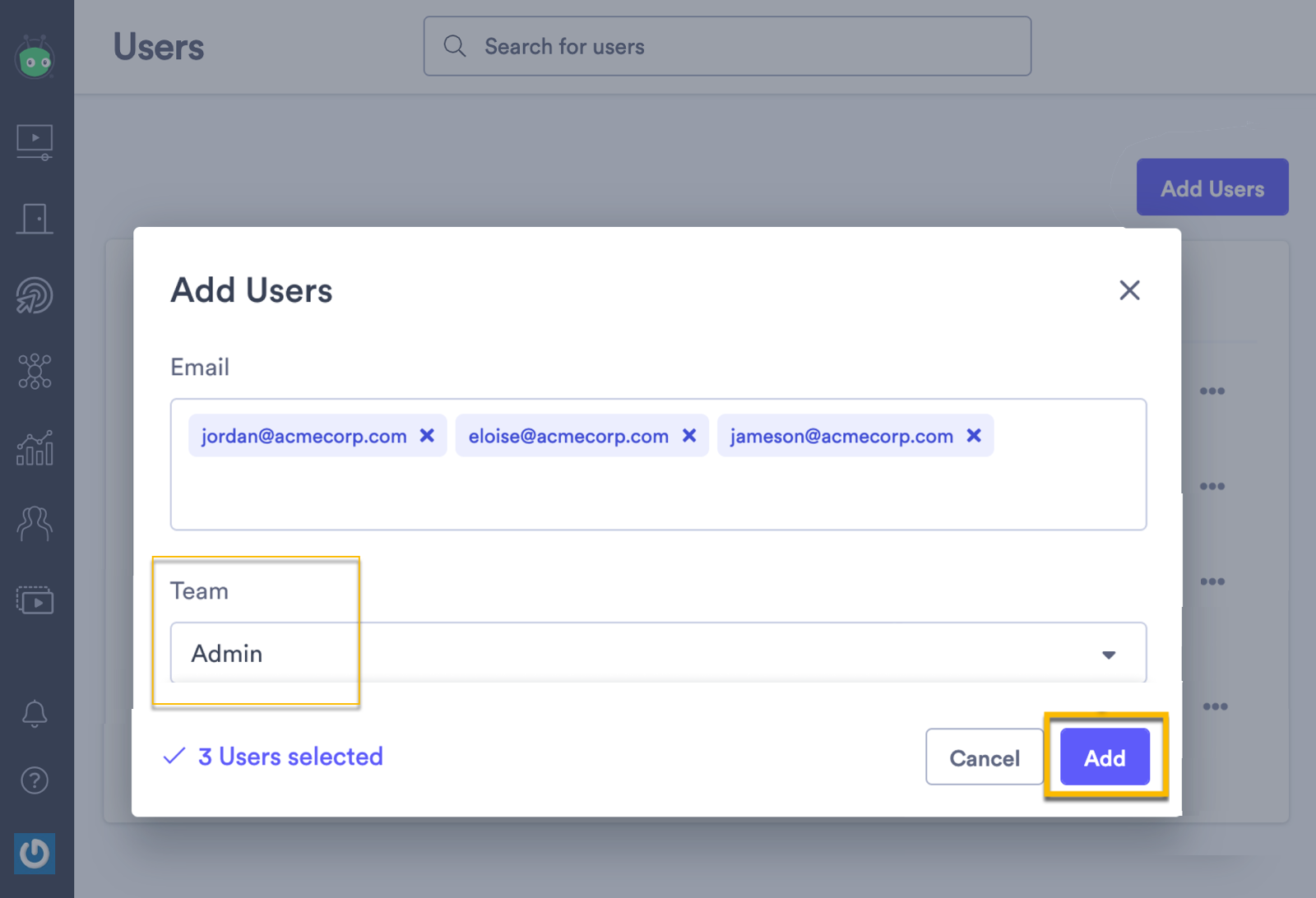Screen dimensions: 1316x898
Task: Click the Search for users field
Action: [727, 46]
